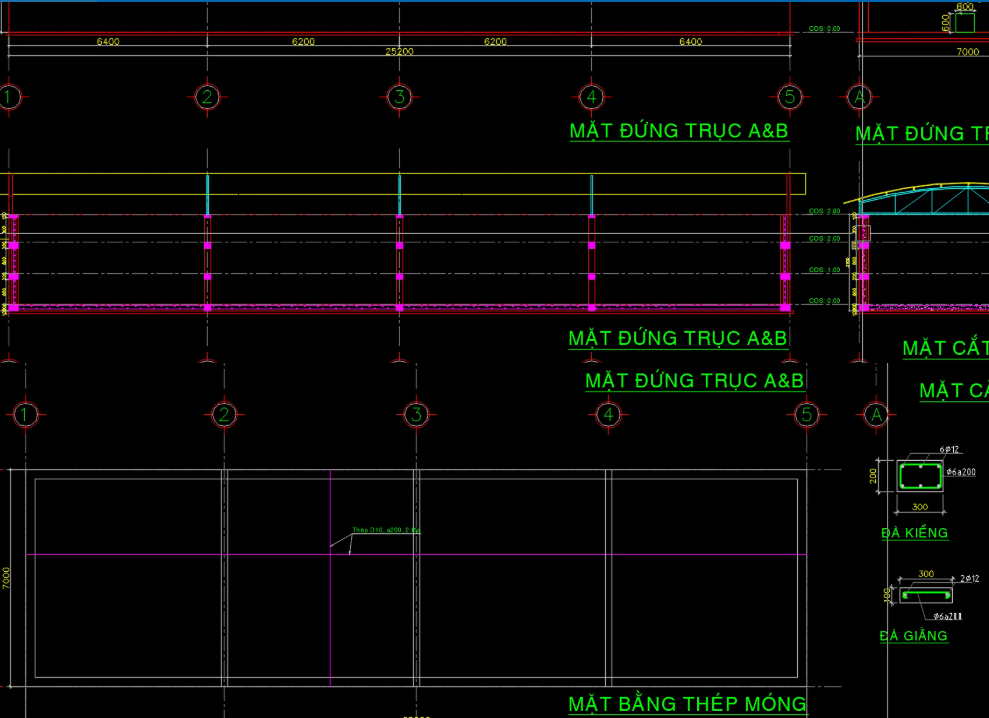Screen dimensions: 989x718
Task: Select the ĐÀ GIẰNG section label
Action: (x=913, y=636)
